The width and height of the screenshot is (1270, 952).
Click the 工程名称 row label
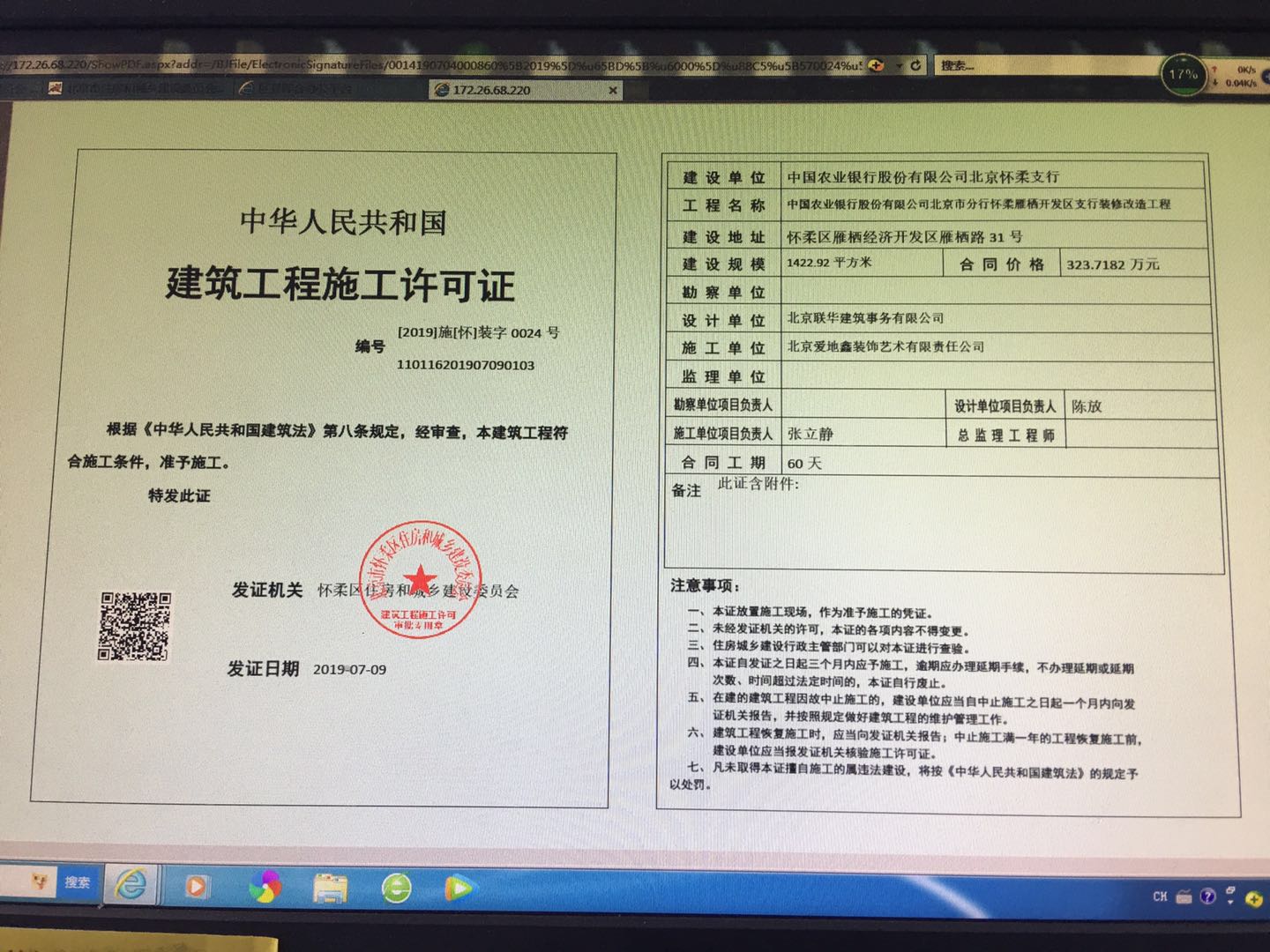coord(723,205)
